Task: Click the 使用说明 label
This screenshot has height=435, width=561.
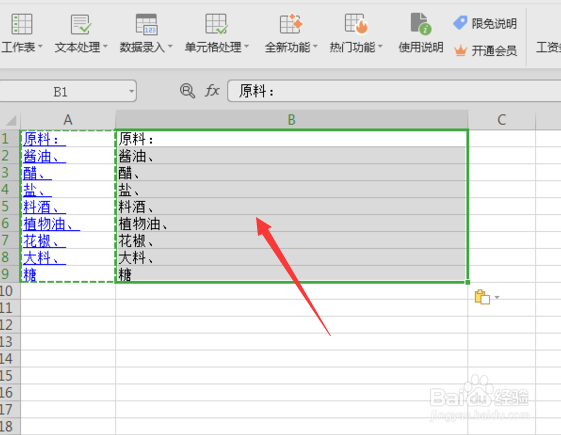Action: pyautogui.click(x=421, y=47)
